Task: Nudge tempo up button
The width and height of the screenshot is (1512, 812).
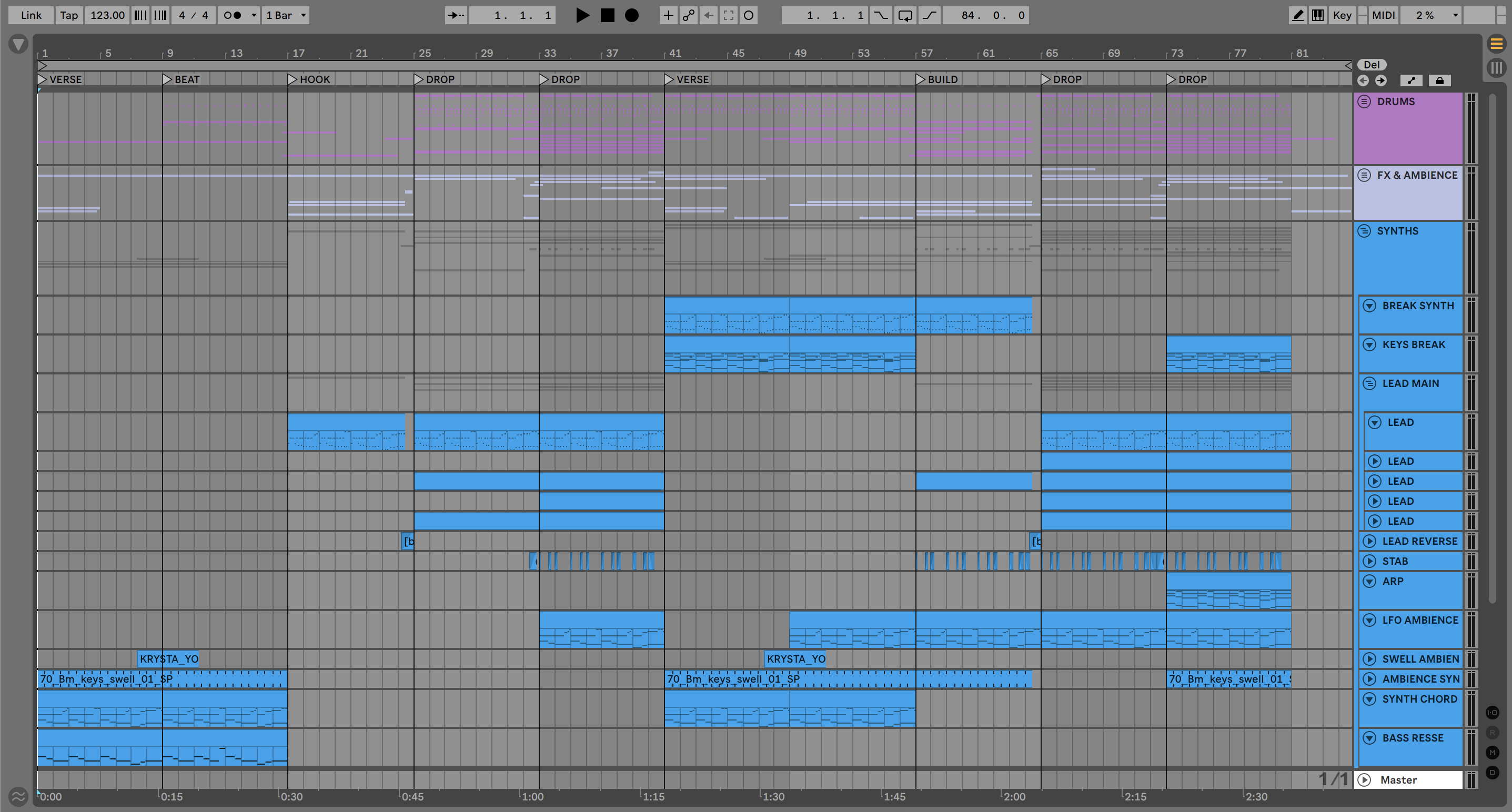Action: (x=160, y=15)
